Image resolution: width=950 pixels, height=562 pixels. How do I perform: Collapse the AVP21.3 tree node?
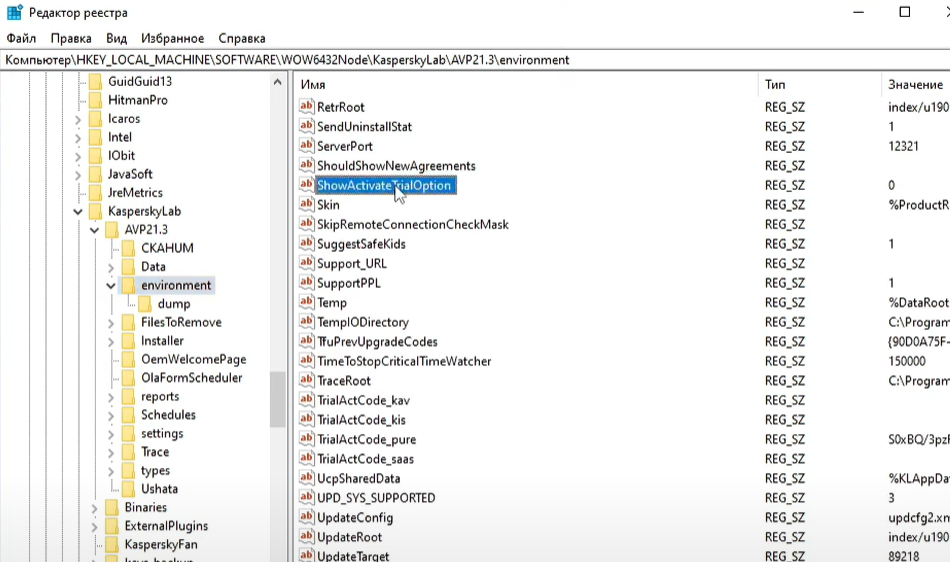[95, 230]
